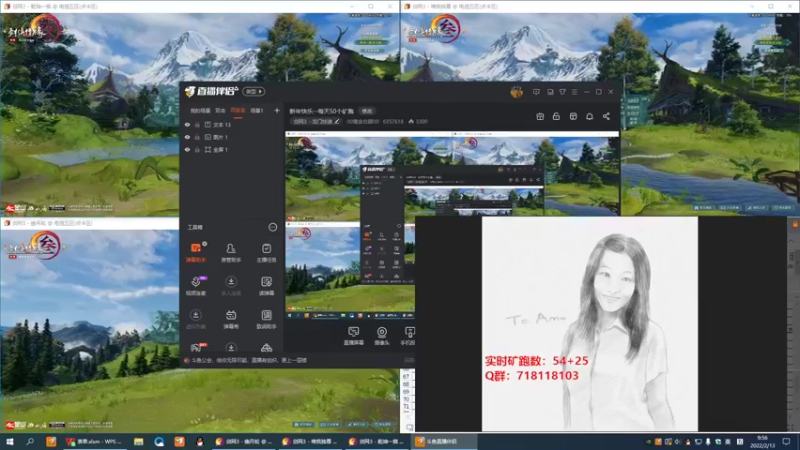This screenshot has width=800, height=450.
Task: Open the mode switch pill beside app logo
Action: coord(254,91)
